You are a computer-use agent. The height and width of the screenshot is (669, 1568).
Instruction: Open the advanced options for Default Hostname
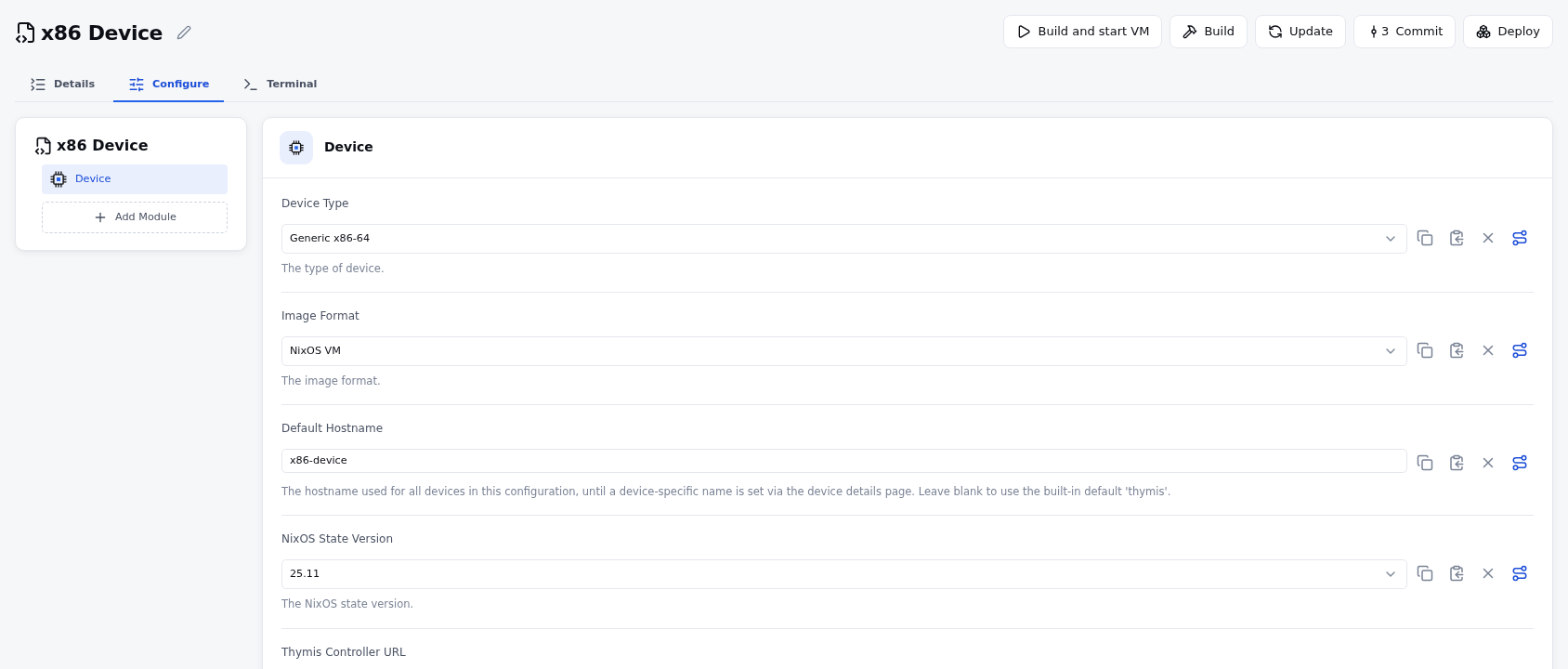click(1520, 463)
